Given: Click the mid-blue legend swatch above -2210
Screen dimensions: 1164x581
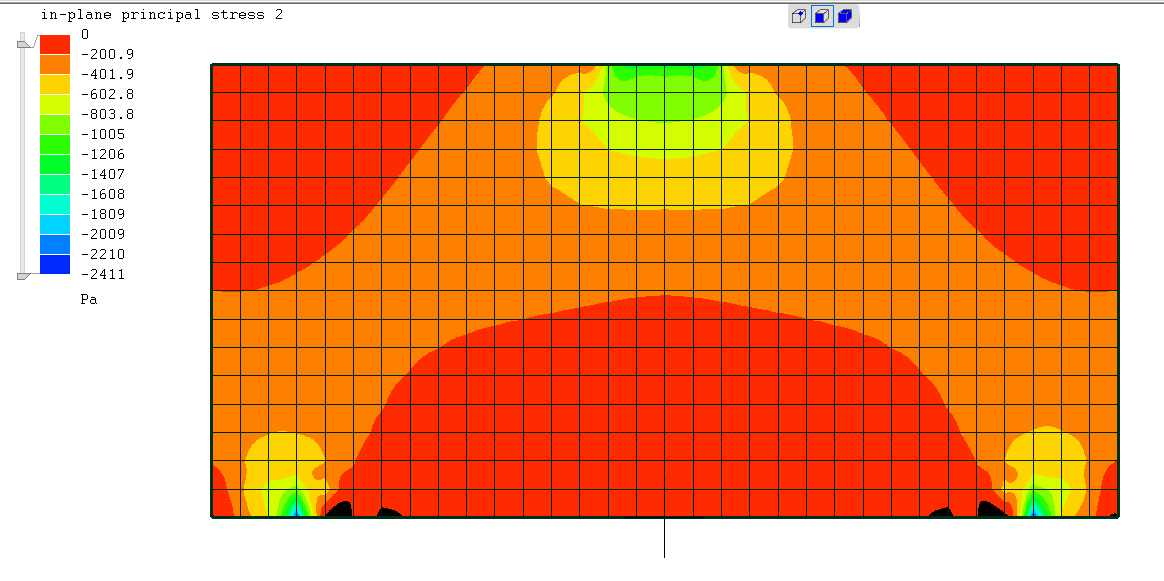Looking at the screenshot, I should tap(55, 245).
